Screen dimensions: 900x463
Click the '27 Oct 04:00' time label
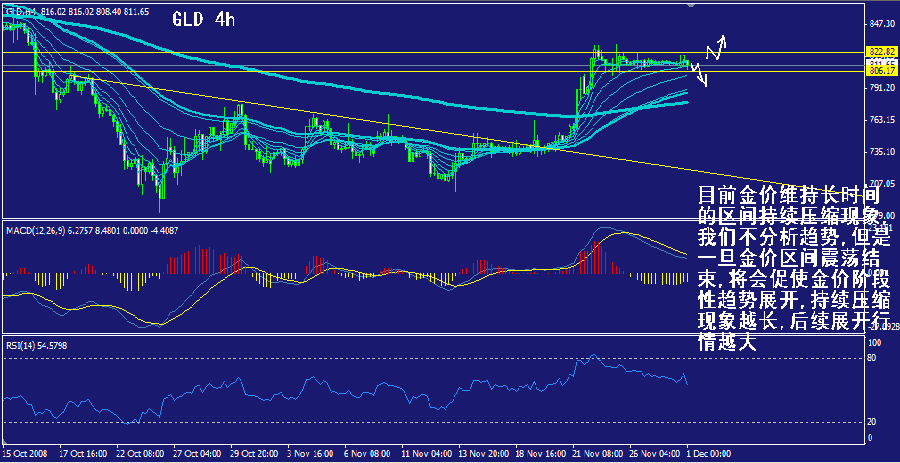(195, 452)
